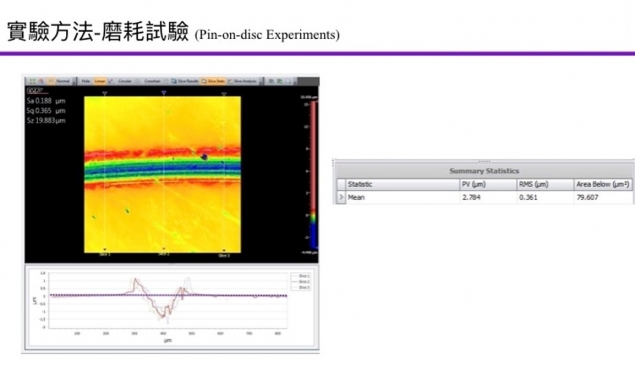Open the Slice Results panel
635x366 pixels.
185,81
